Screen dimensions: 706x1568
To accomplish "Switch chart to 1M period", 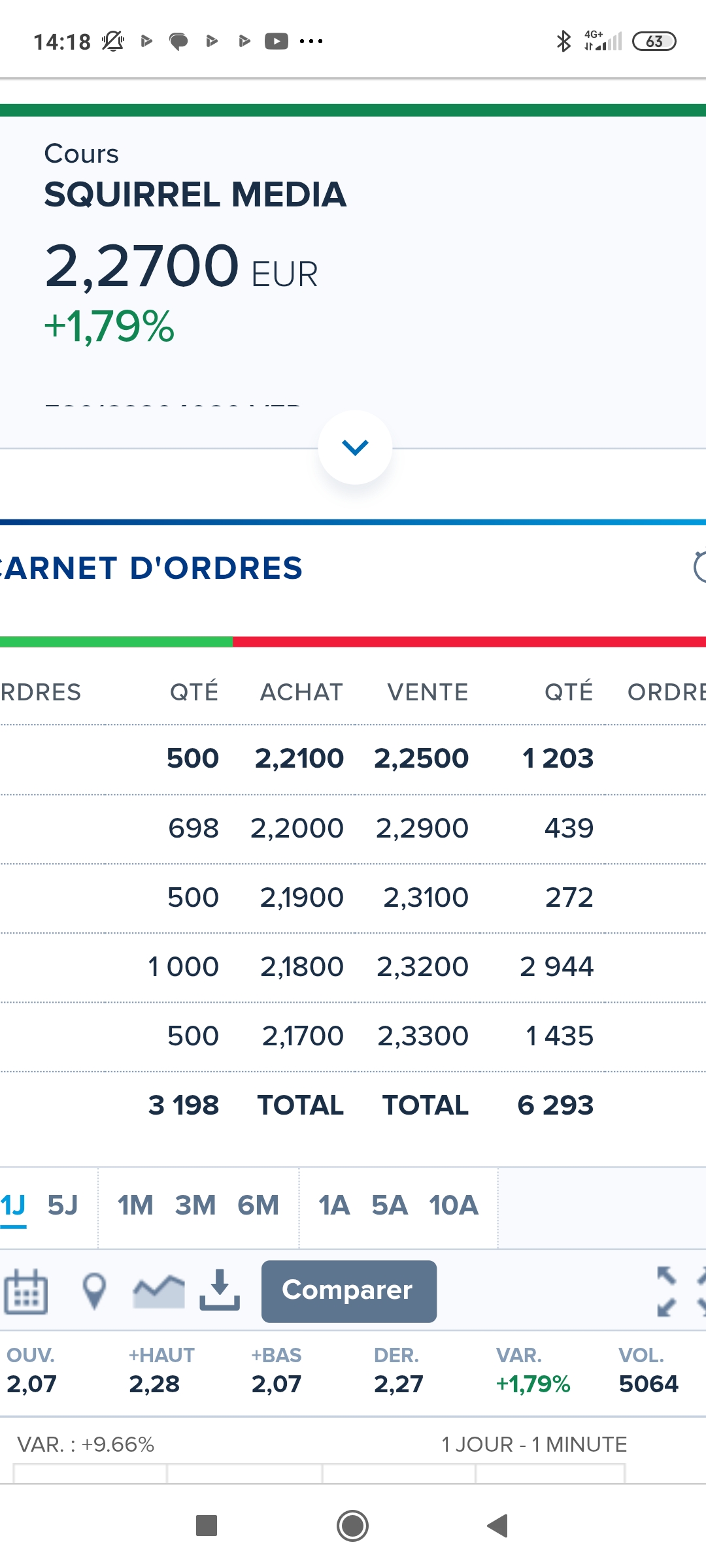I will (x=135, y=1205).
